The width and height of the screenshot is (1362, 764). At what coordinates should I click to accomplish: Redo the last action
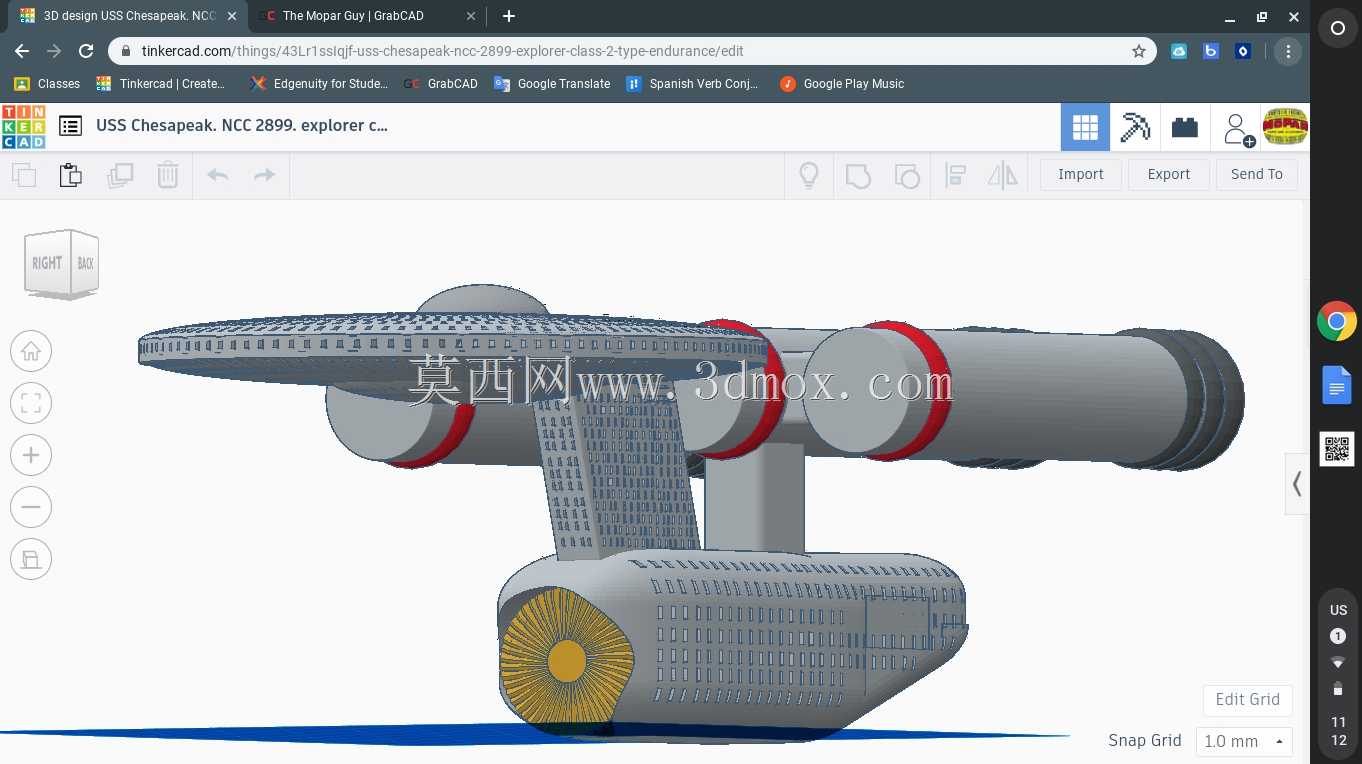coord(264,175)
